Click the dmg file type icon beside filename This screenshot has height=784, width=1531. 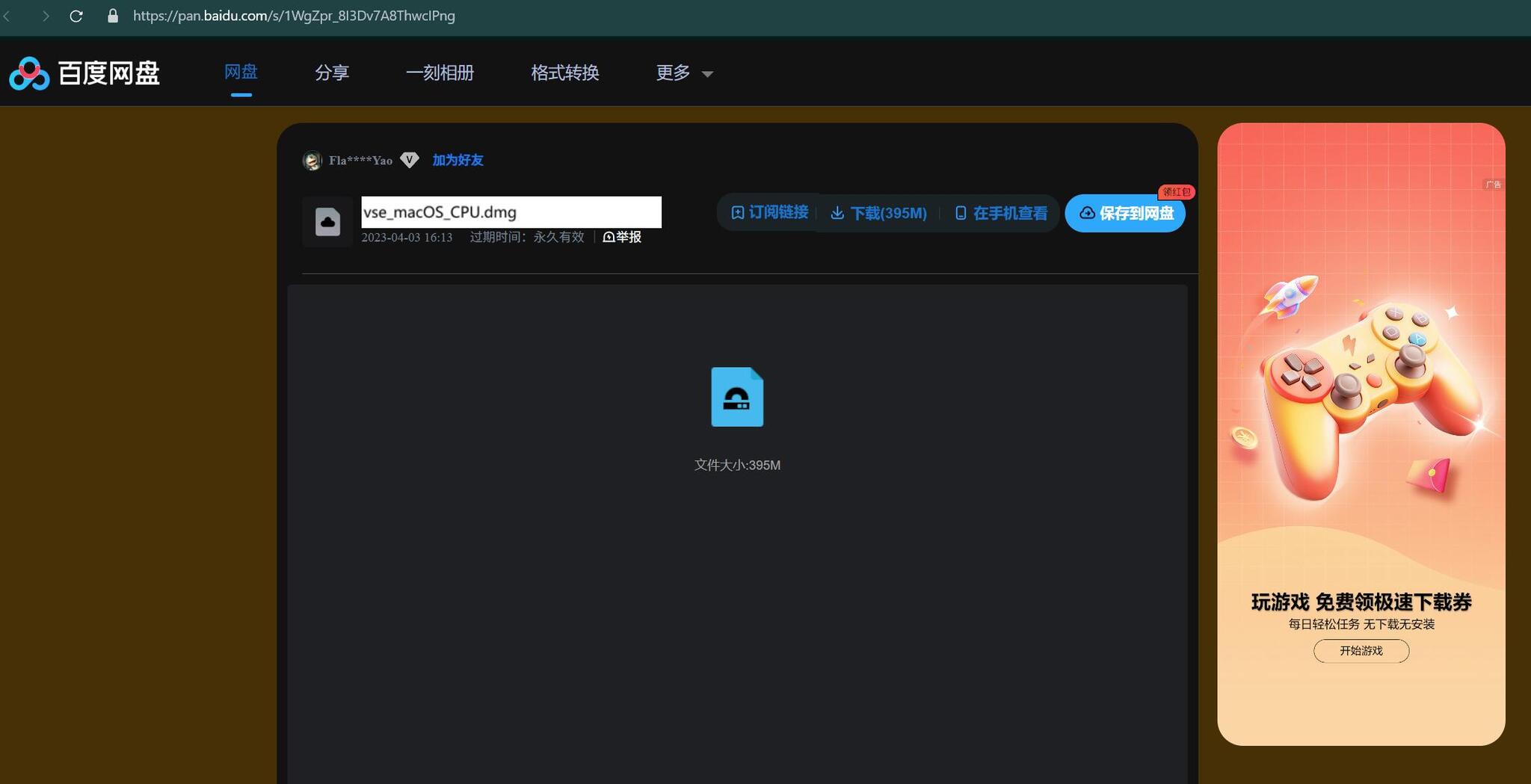327,222
